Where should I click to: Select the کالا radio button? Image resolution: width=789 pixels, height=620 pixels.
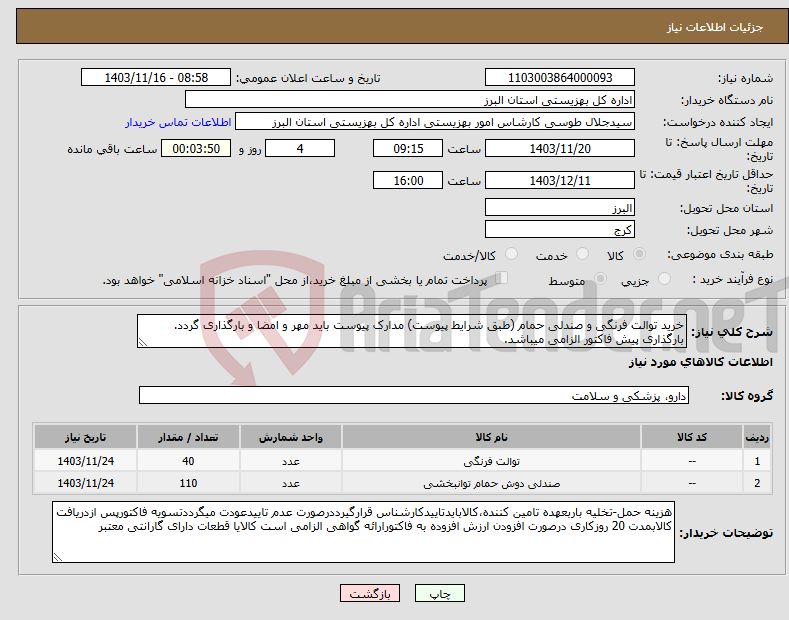point(639,254)
